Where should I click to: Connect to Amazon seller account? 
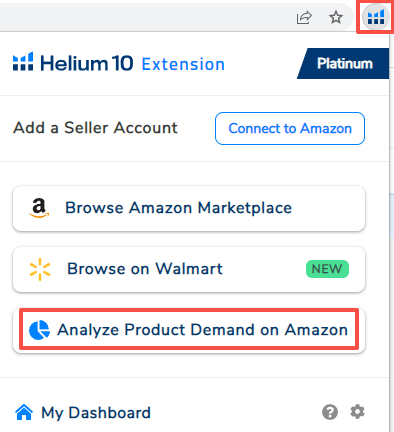coord(290,128)
